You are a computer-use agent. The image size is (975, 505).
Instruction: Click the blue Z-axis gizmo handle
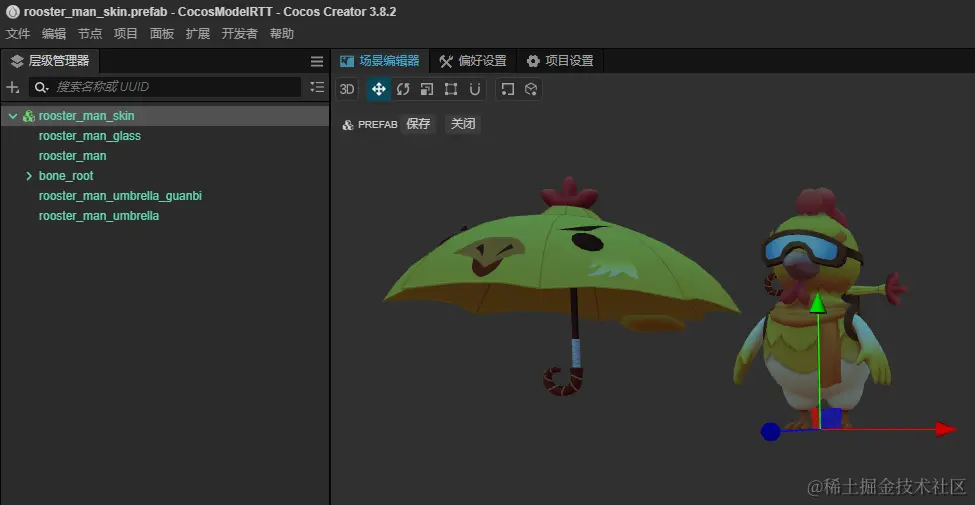click(770, 432)
